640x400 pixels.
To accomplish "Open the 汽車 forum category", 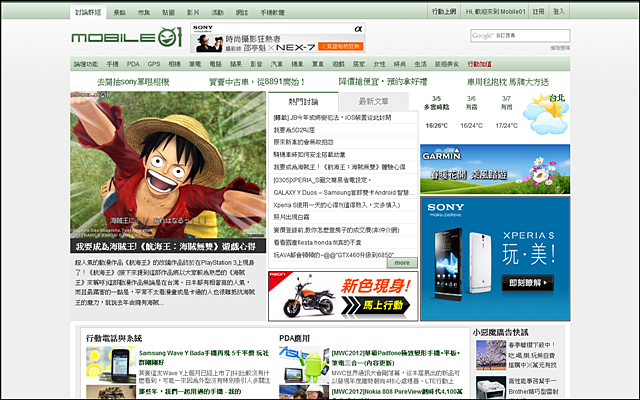I will coord(277,64).
